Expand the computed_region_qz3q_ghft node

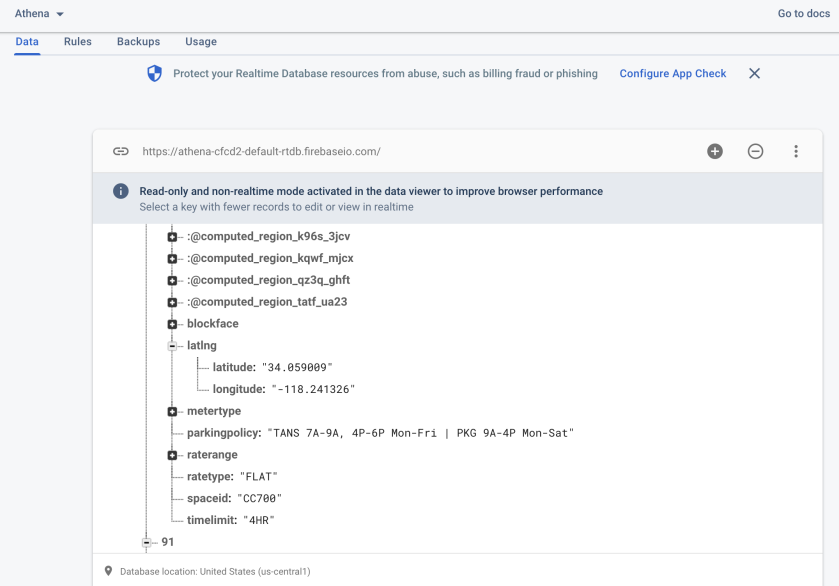[x=172, y=281]
